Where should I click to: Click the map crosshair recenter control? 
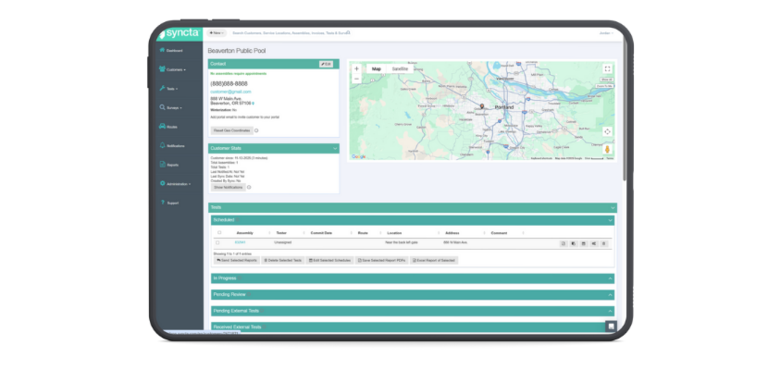[x=607, y=131]
